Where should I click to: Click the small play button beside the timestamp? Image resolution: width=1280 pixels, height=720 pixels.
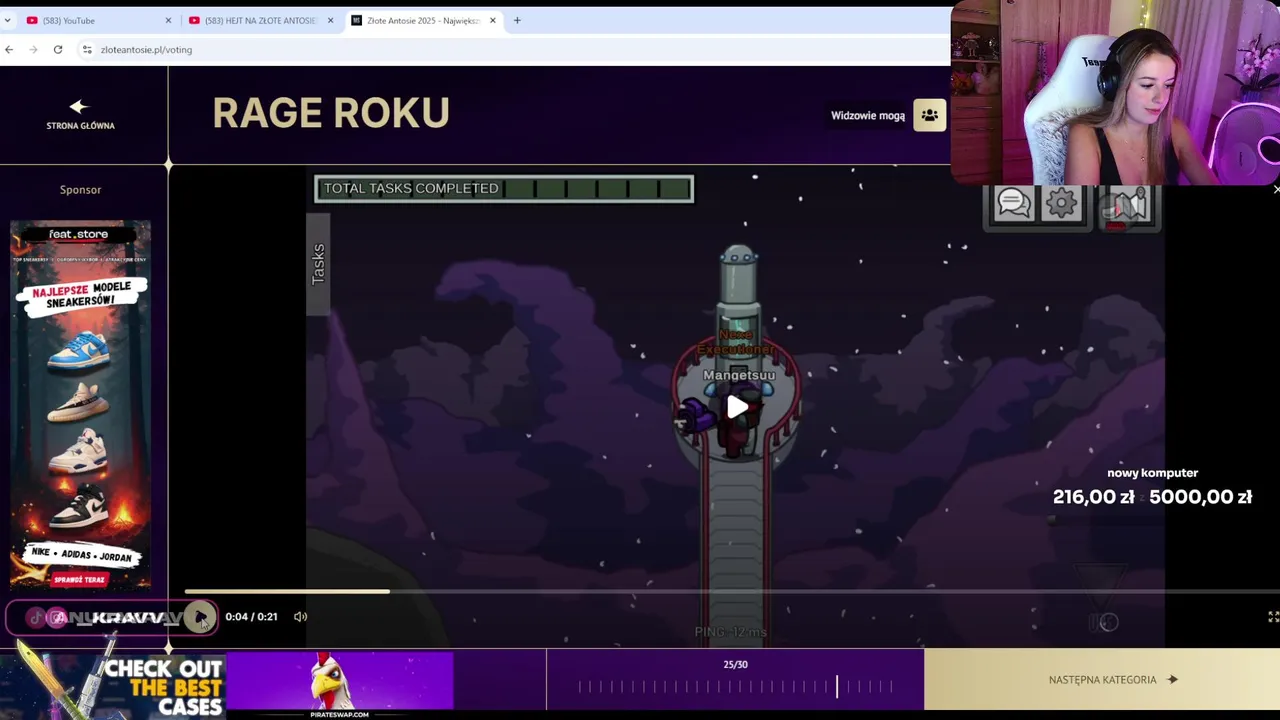click(x=201, y=617)
